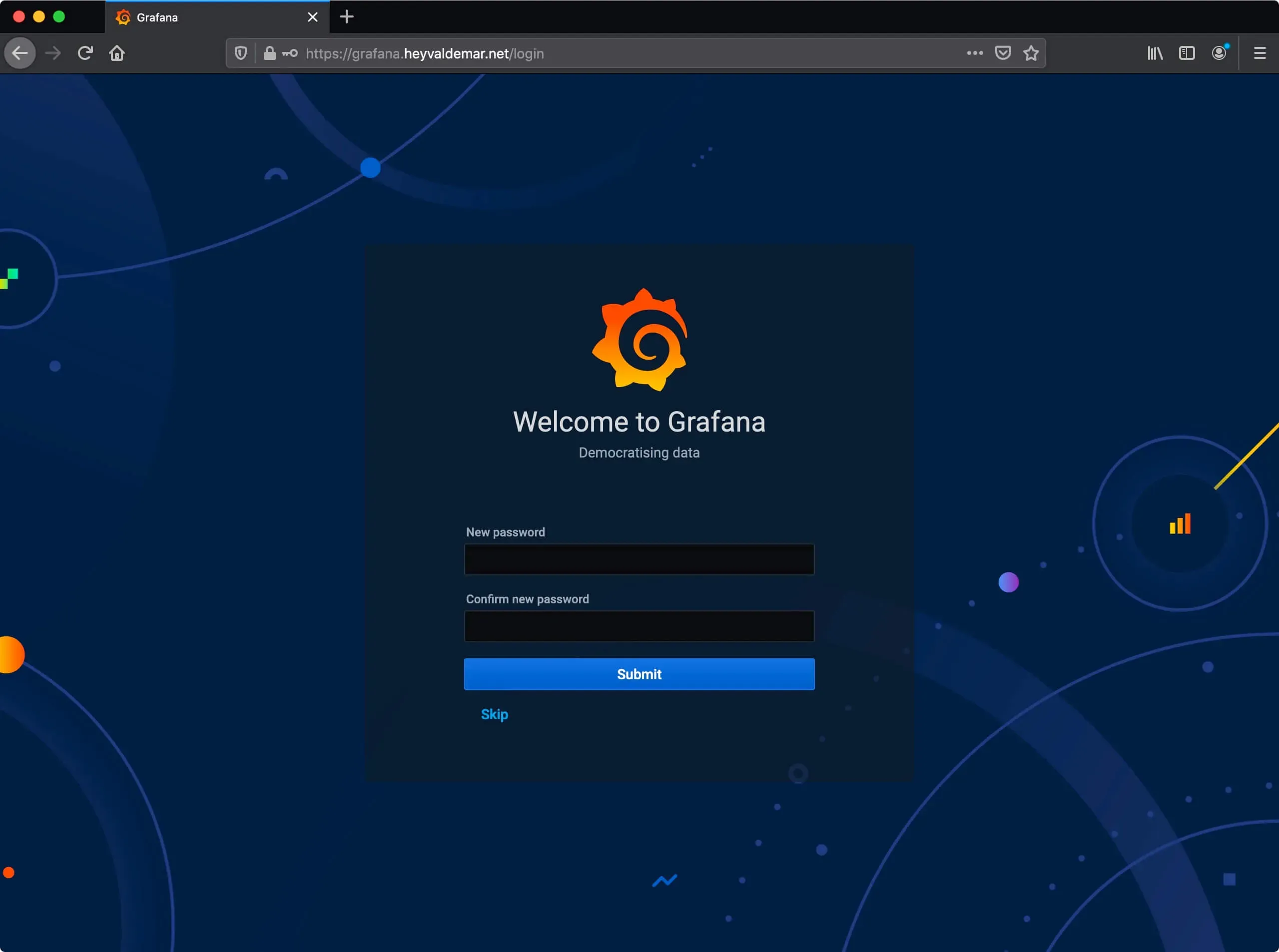
Task: Open the Firefox hamburger menu
Action: (x=1260, y=53)
